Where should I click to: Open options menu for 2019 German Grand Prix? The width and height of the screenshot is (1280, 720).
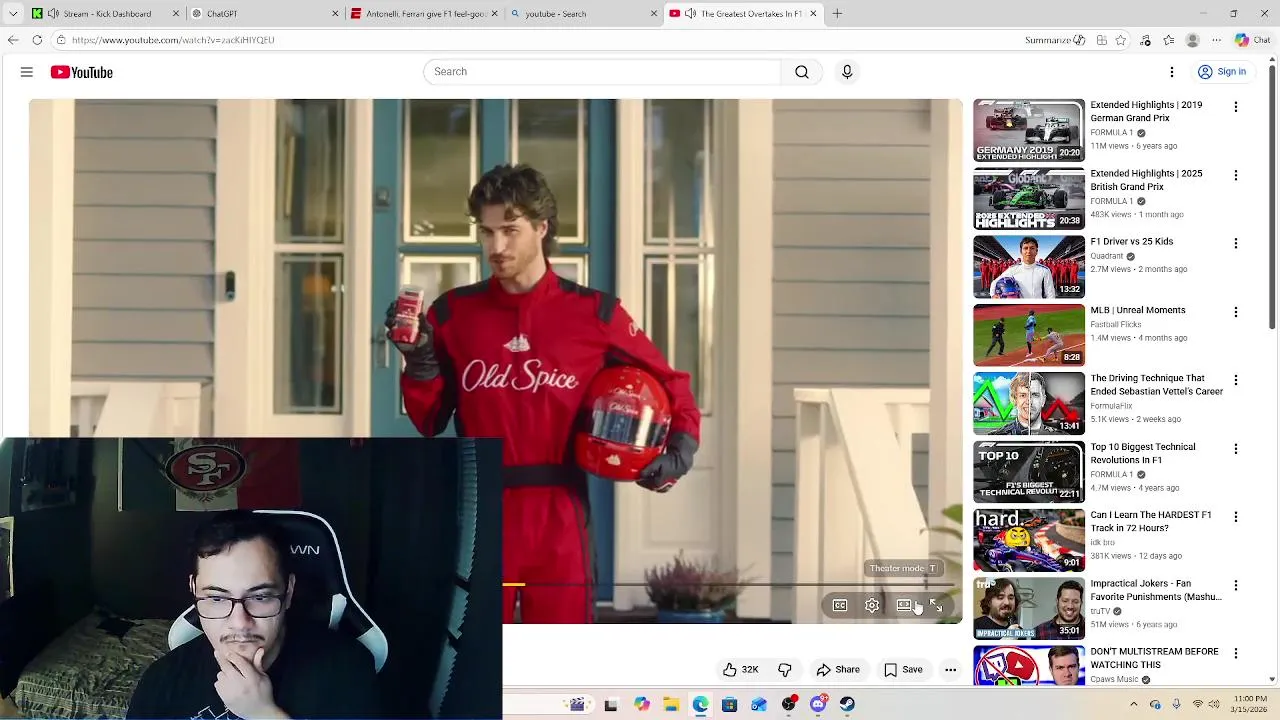pyautogui.click(x=1236, y=107)
